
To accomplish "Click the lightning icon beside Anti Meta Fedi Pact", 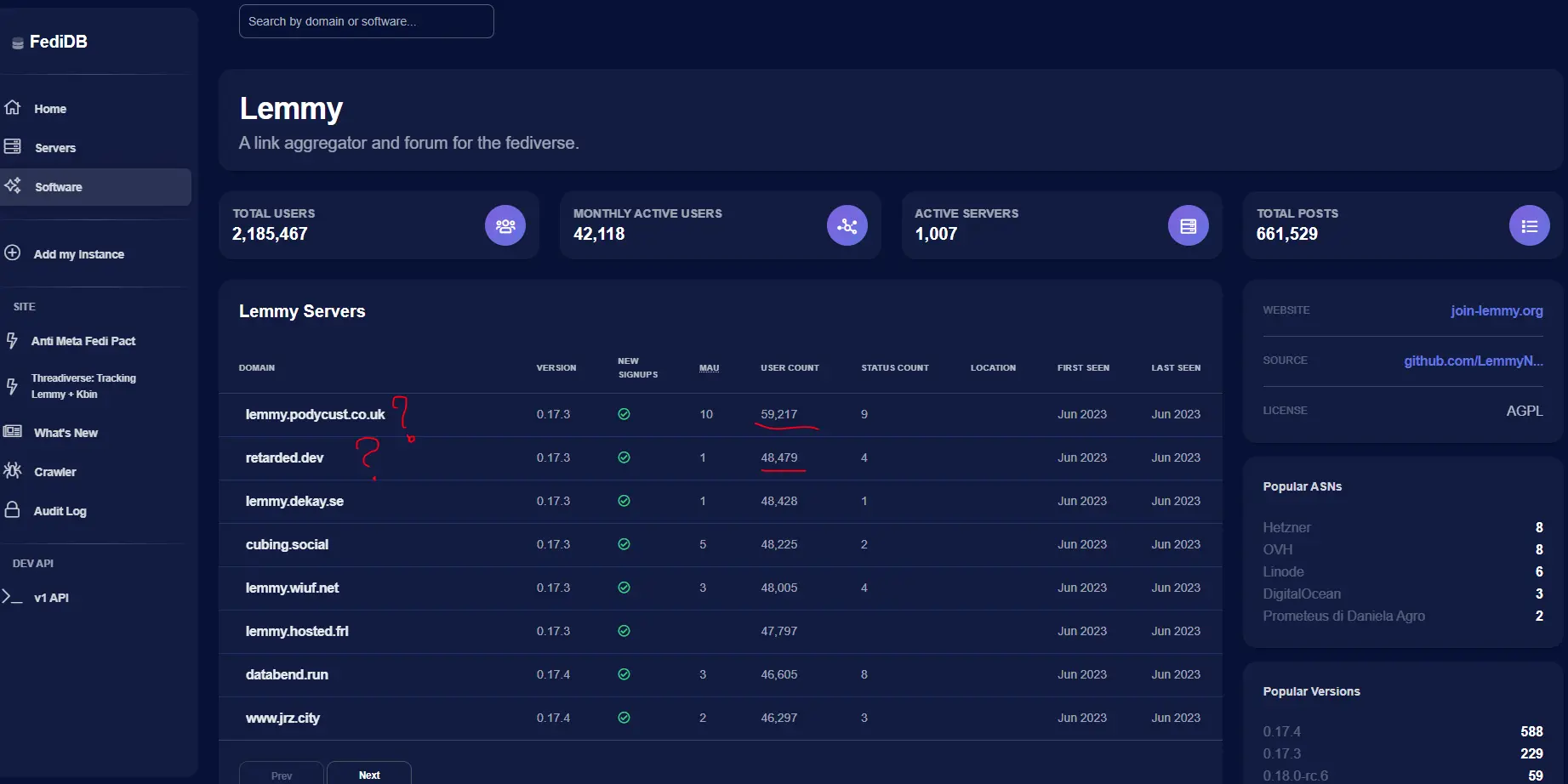I will coord(12,340).
